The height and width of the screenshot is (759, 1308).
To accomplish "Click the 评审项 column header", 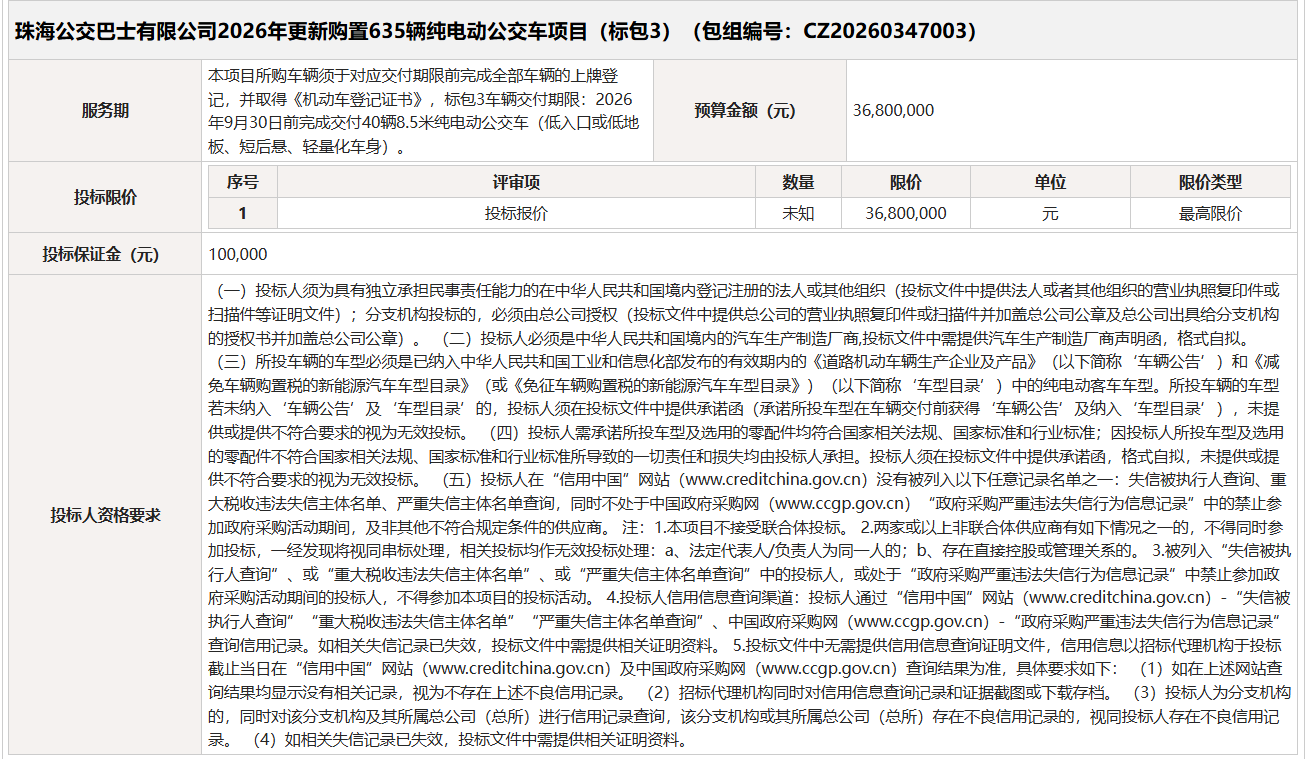I will click(x=516, y=183).
